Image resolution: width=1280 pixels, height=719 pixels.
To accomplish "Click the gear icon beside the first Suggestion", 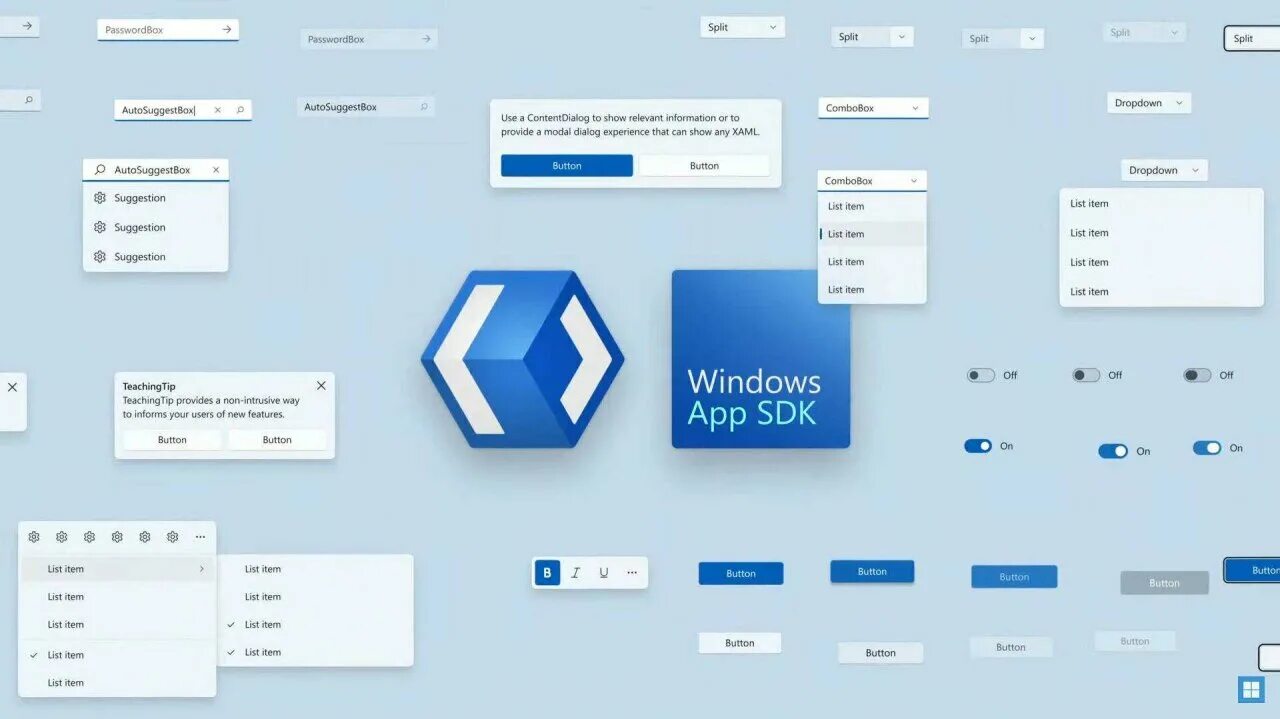I will tap(99, 197).
